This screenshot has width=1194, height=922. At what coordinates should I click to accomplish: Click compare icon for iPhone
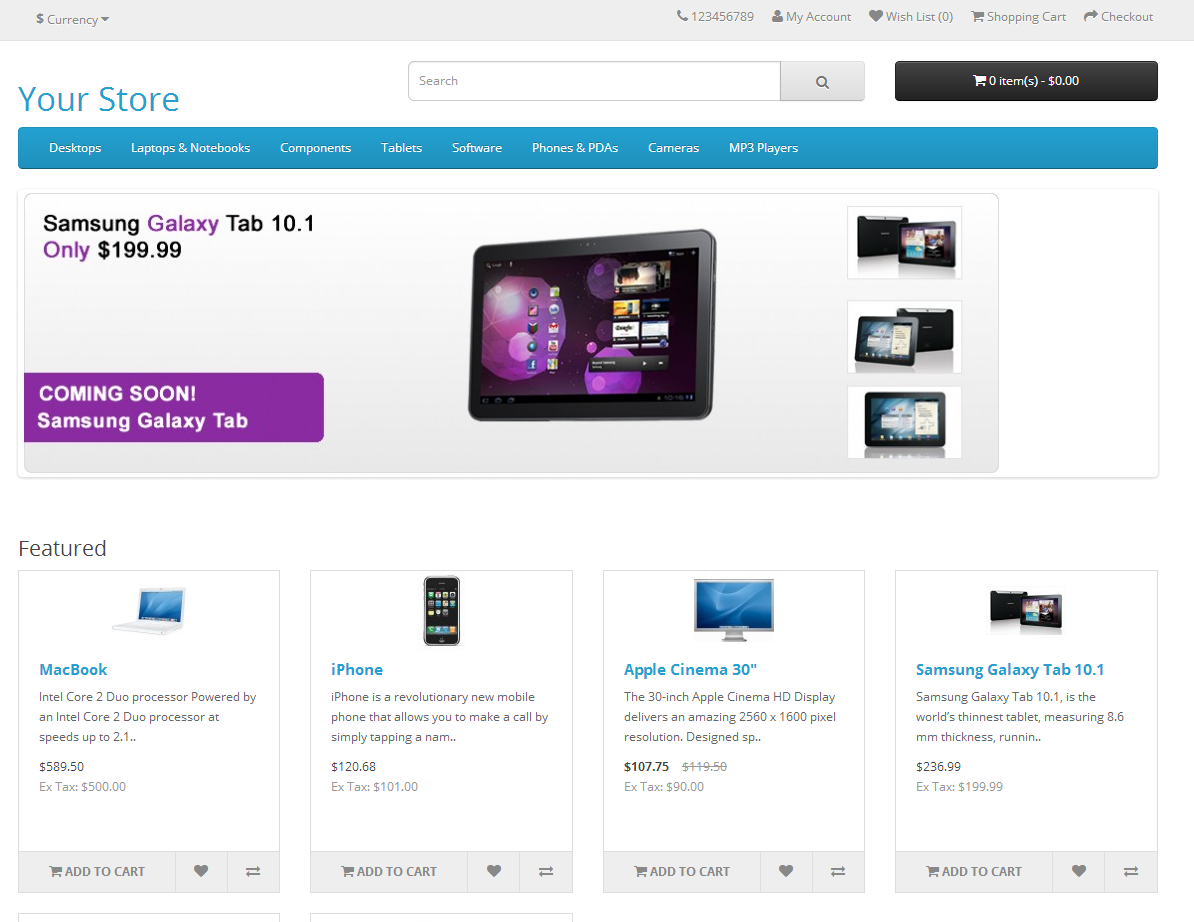(x=545, y=871)
